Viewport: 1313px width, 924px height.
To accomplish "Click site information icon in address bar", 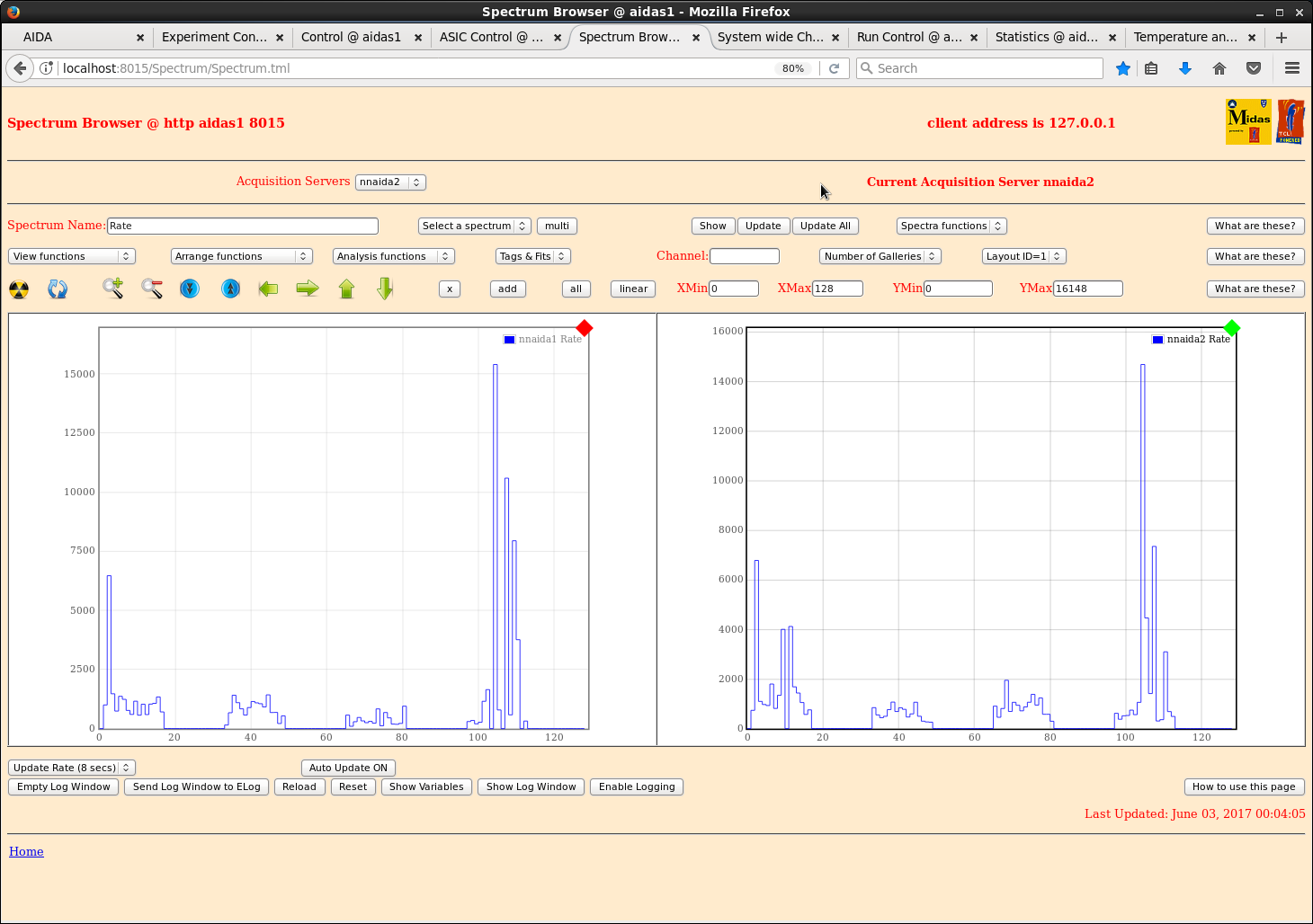I will pyautogui.click(x=47, y=68).
